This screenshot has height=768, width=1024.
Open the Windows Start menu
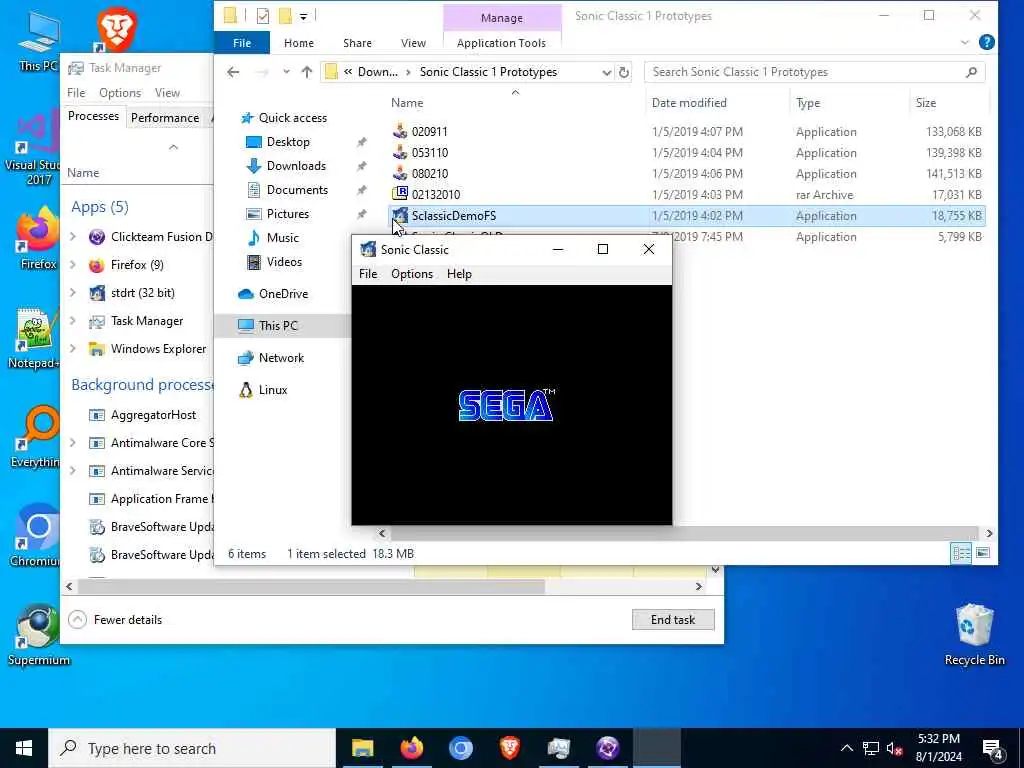click(24, 748)
